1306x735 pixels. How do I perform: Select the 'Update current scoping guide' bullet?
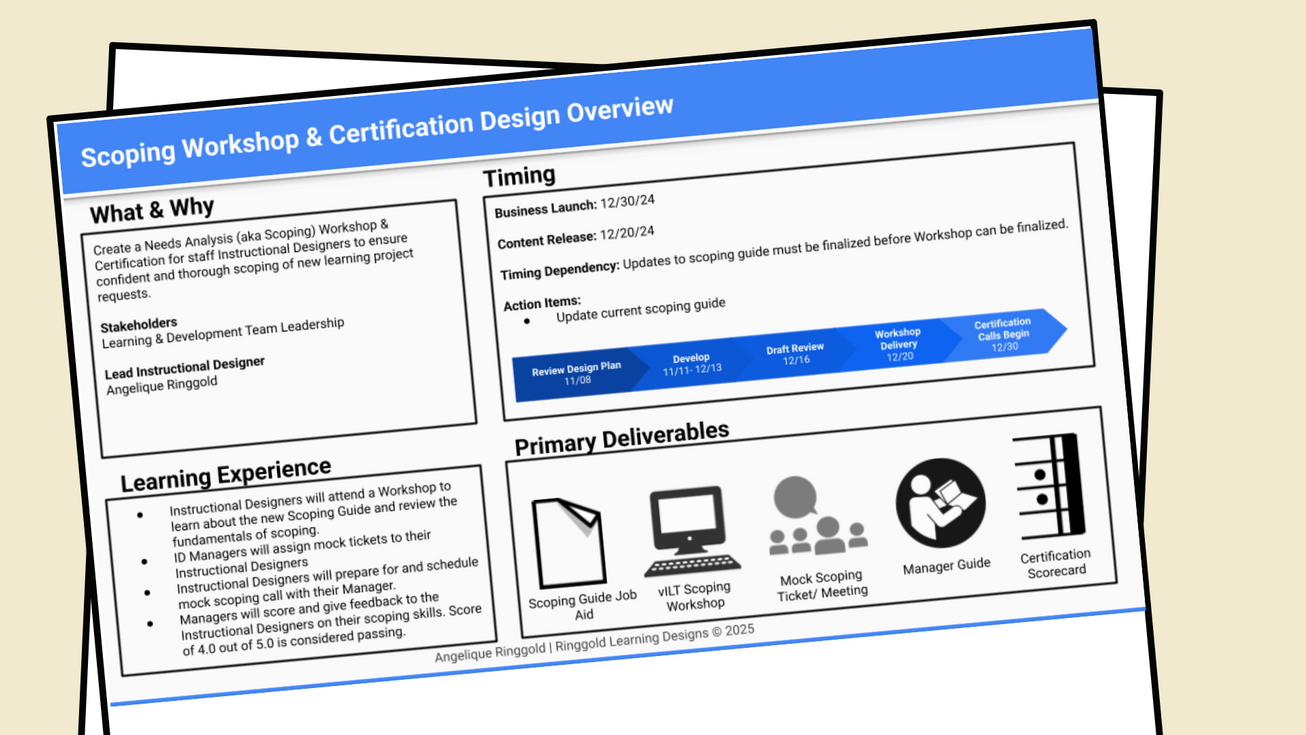tap(640, 310)
